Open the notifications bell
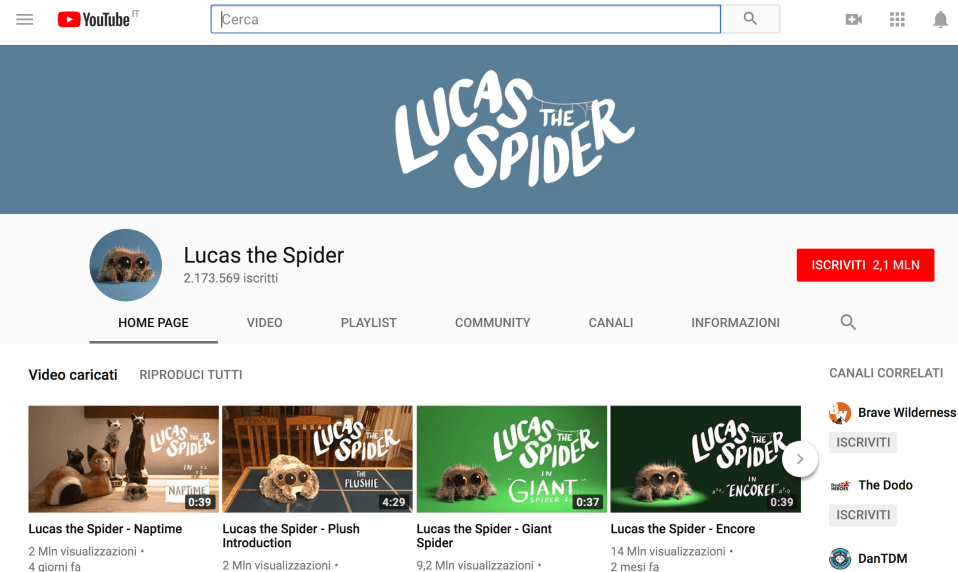 (940, 20)
